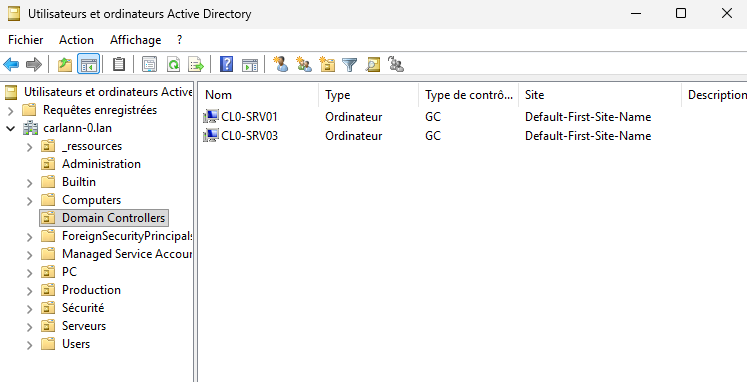Select ForeignSecurityPrincipals in the tree
The height and width of the screenshot is (382, 747).
coord(127,236)
